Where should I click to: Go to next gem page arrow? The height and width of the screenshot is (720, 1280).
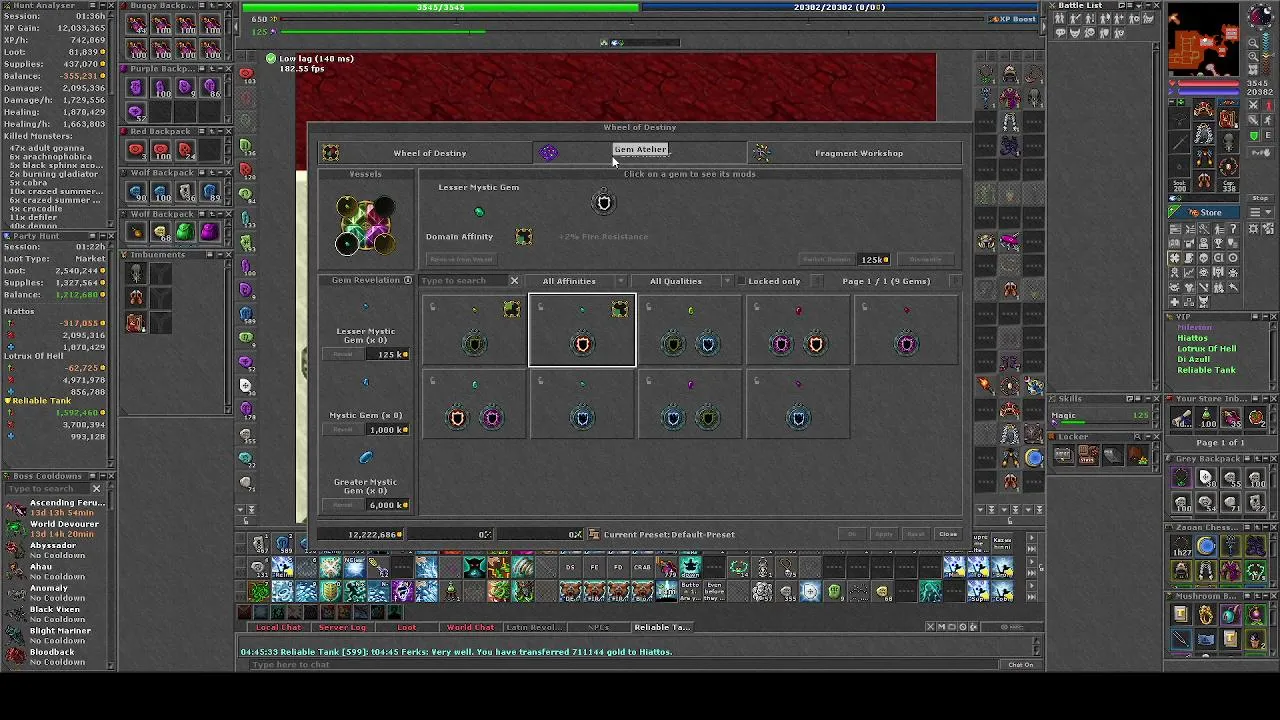coord(955,281)
